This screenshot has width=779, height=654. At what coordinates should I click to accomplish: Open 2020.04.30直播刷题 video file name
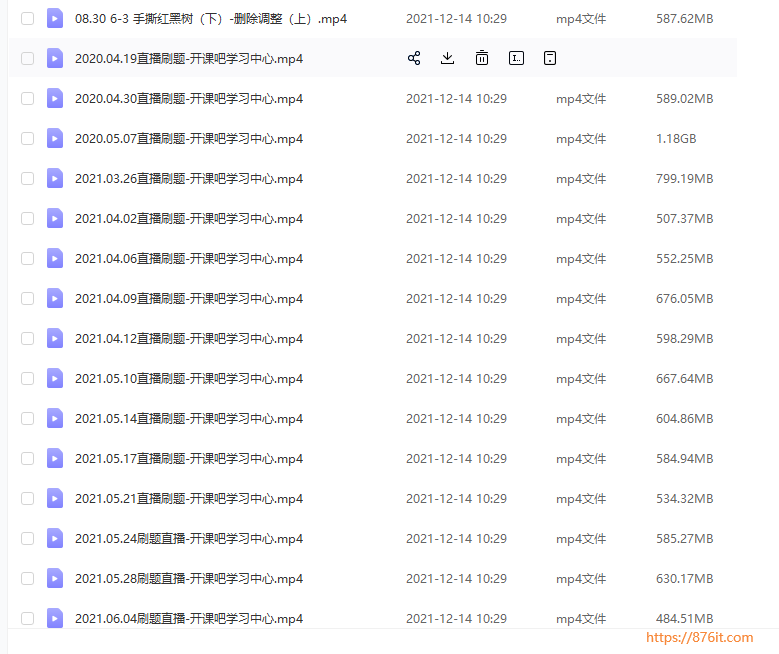pyautogui.click(x=189, y=99)
